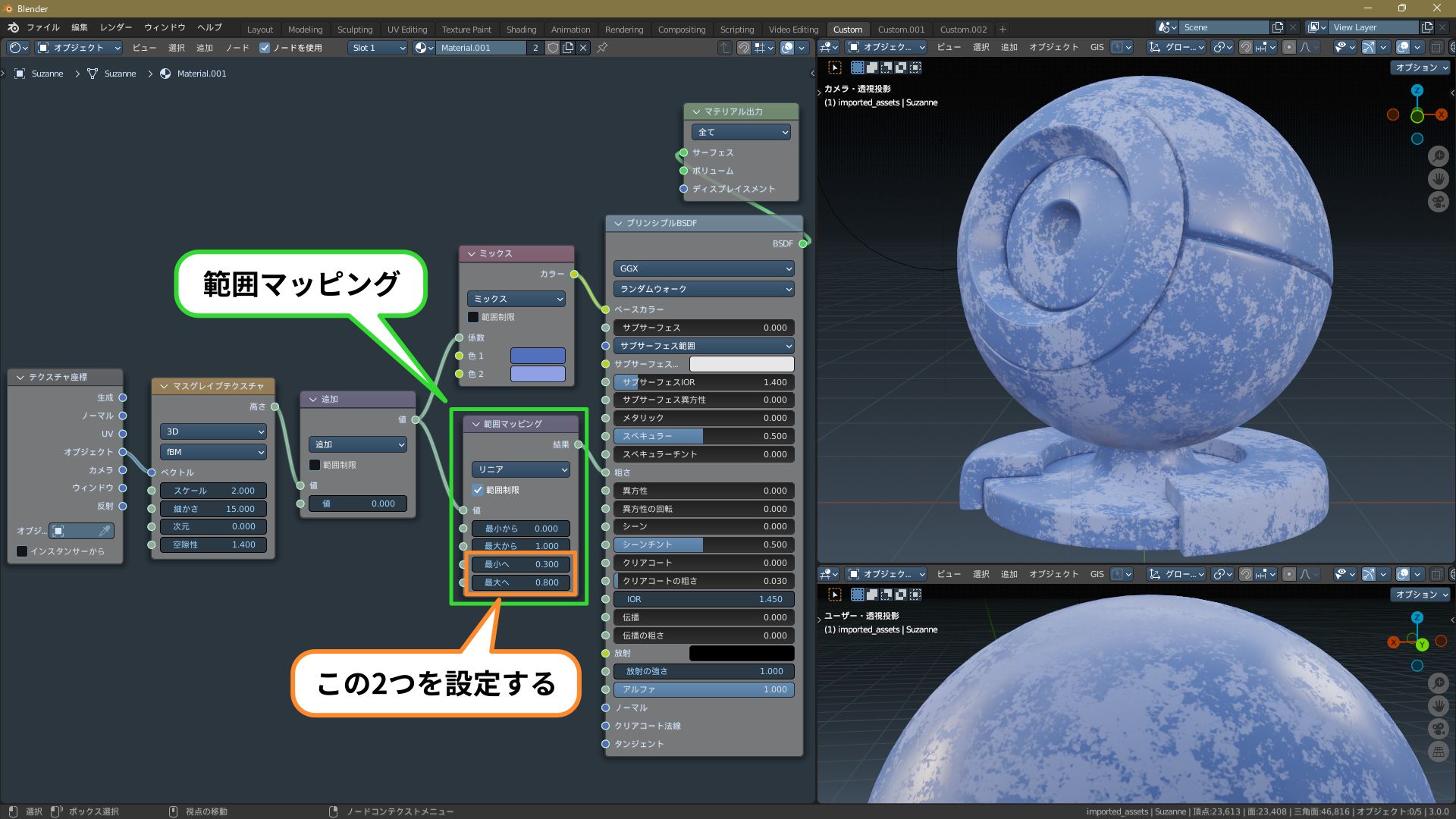Screen dimensions: 1456x819
Task: Toggle snapping magnet in upper viewport header
Action: tap(1245, 47)
